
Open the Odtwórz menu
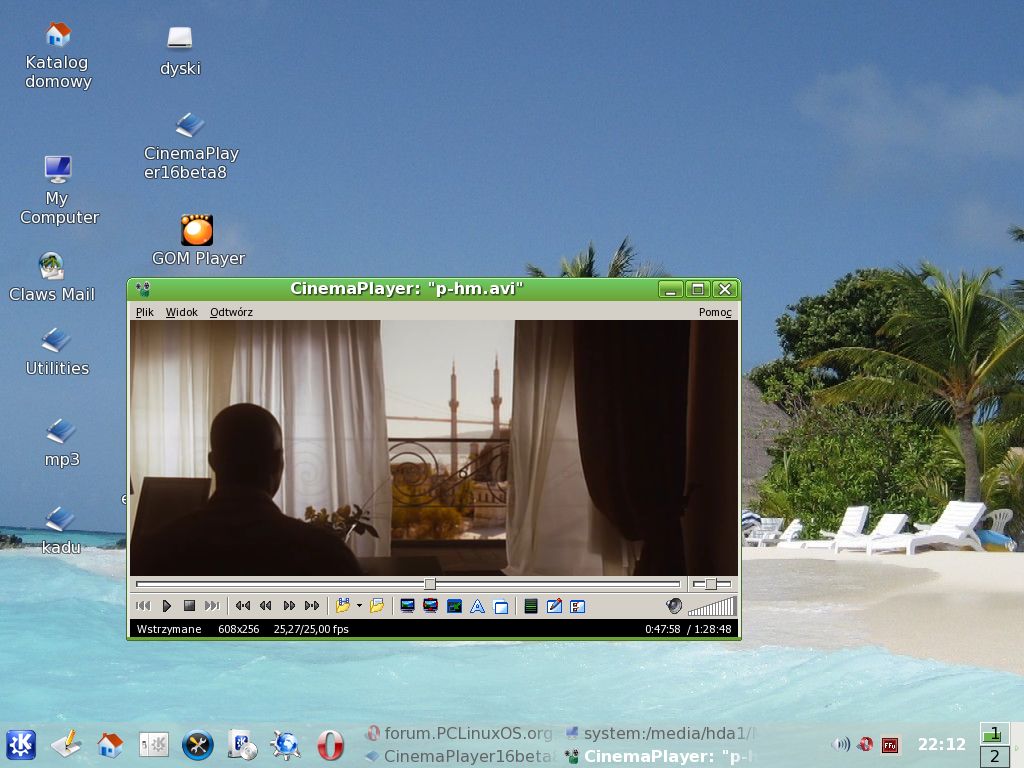point(231,312)
